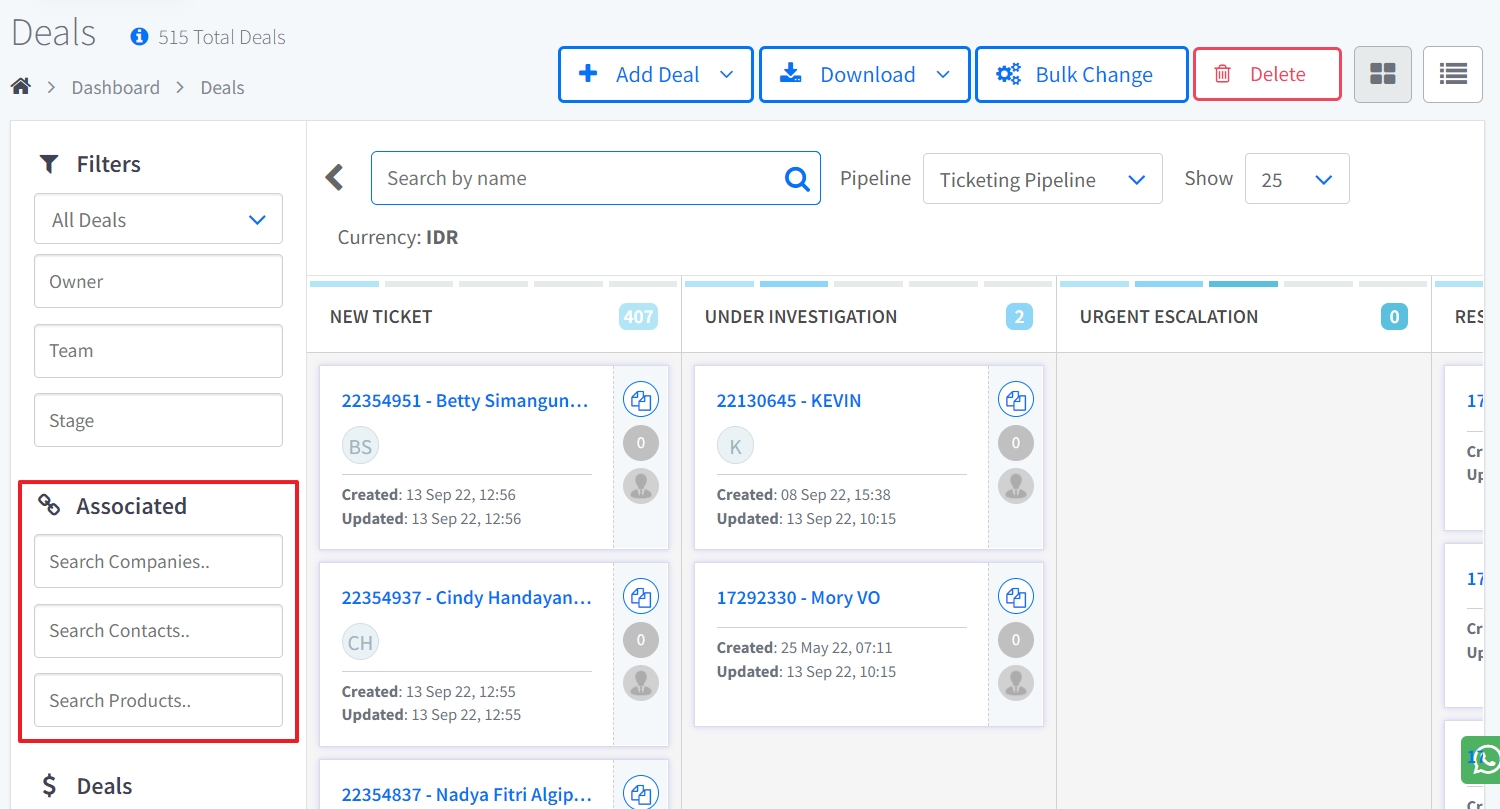Screen dimensions: 1500x809
Task: Click the Stage filter field
Action: pyautogui.click(x=159, y=420)
